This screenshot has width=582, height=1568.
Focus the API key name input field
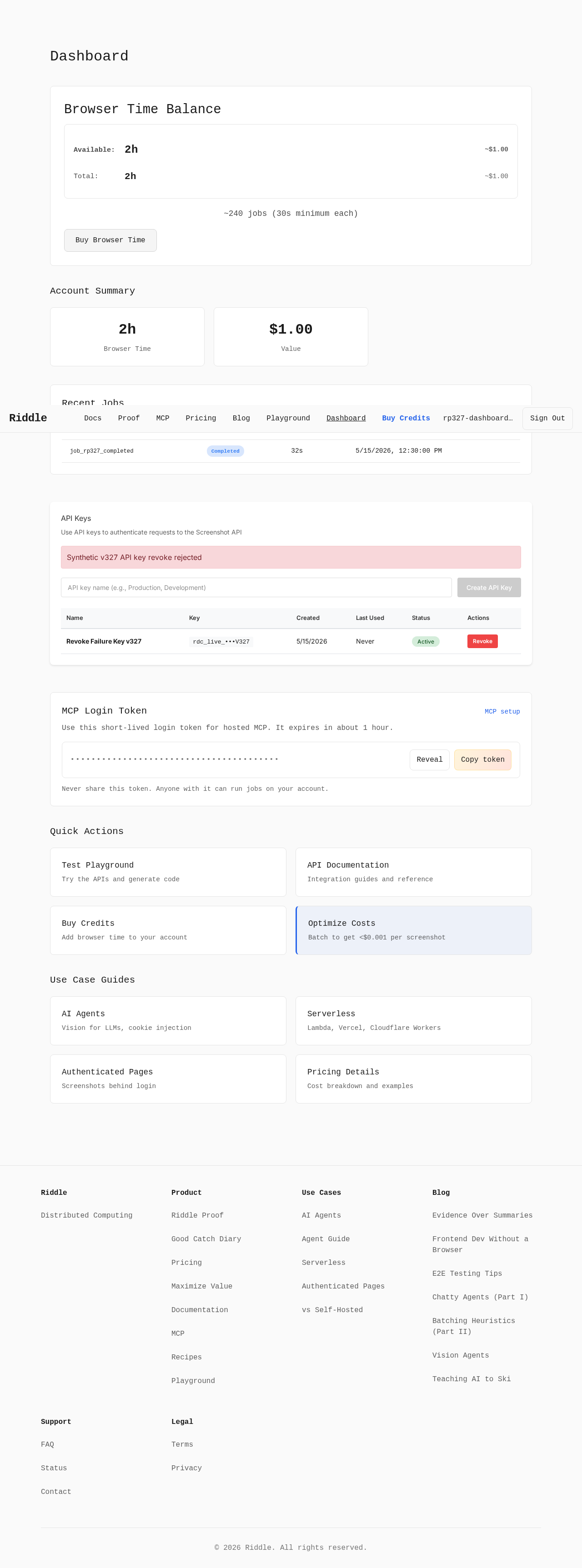(256, 587)
